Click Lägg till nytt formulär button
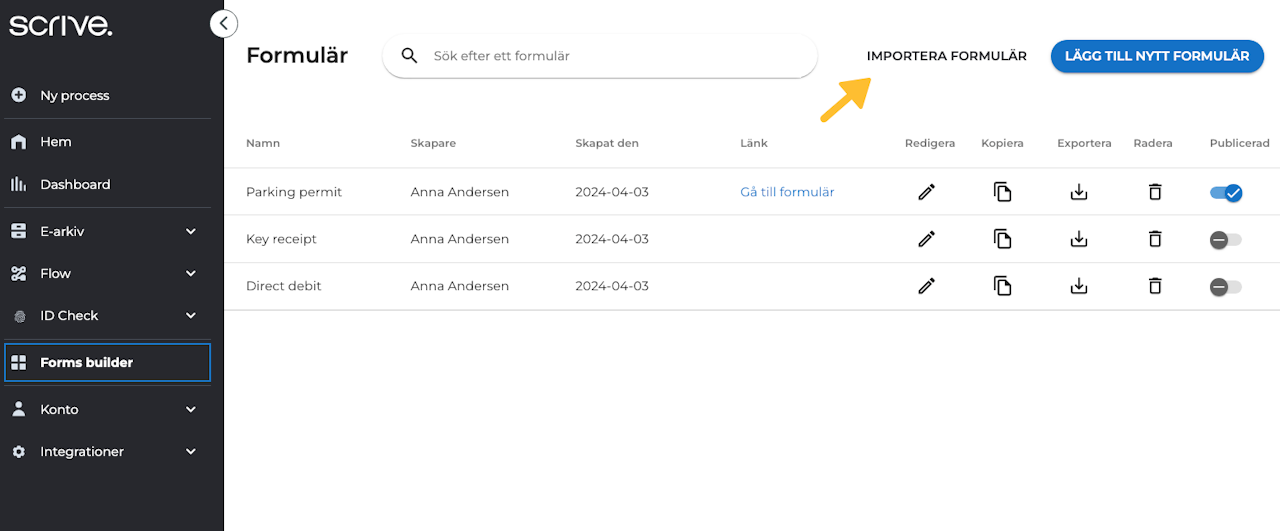Screen dimensions: 1280x531 [x=1157, y=56]
